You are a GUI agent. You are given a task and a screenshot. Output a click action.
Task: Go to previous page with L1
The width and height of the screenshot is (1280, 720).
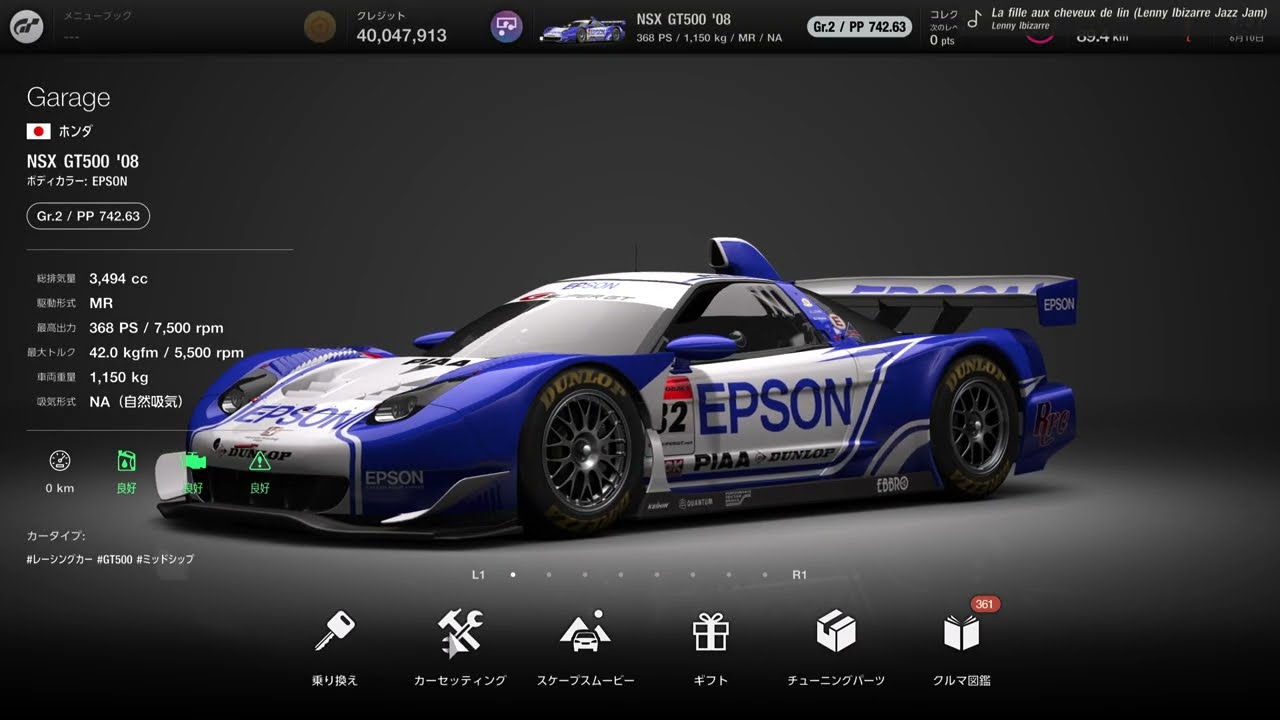[478, 575]
